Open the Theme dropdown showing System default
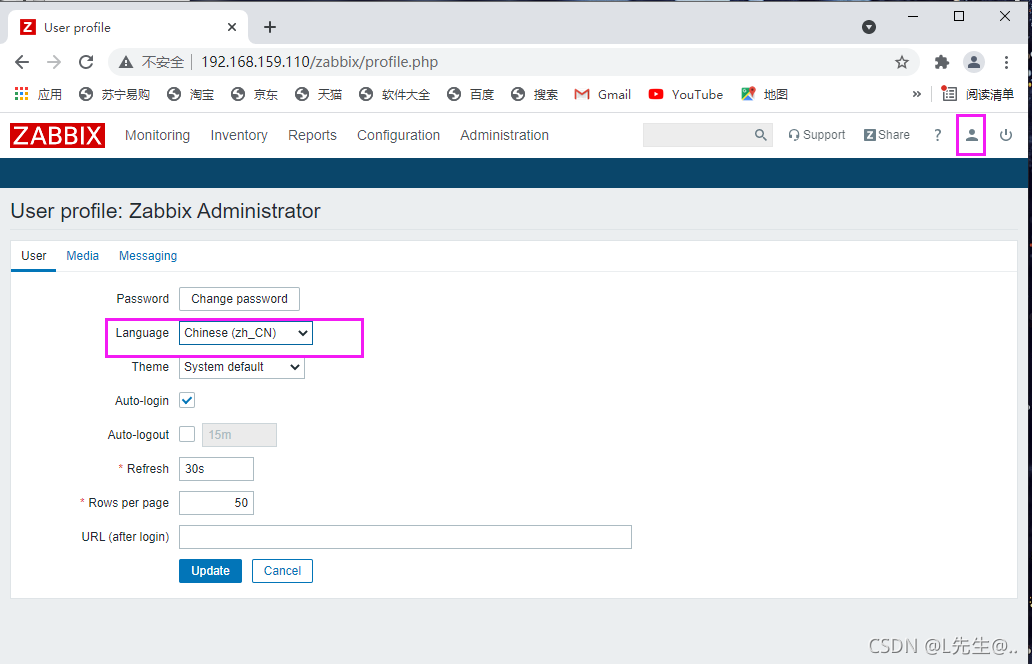This screenshot has height=664, width=1032. point(242,367)
